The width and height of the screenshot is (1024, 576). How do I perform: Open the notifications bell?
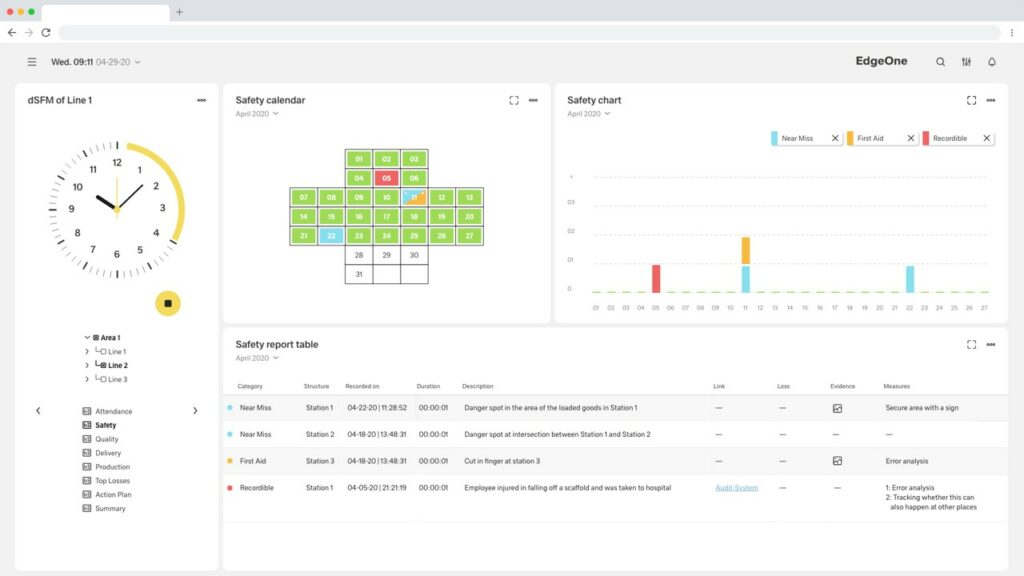(991, 61)
